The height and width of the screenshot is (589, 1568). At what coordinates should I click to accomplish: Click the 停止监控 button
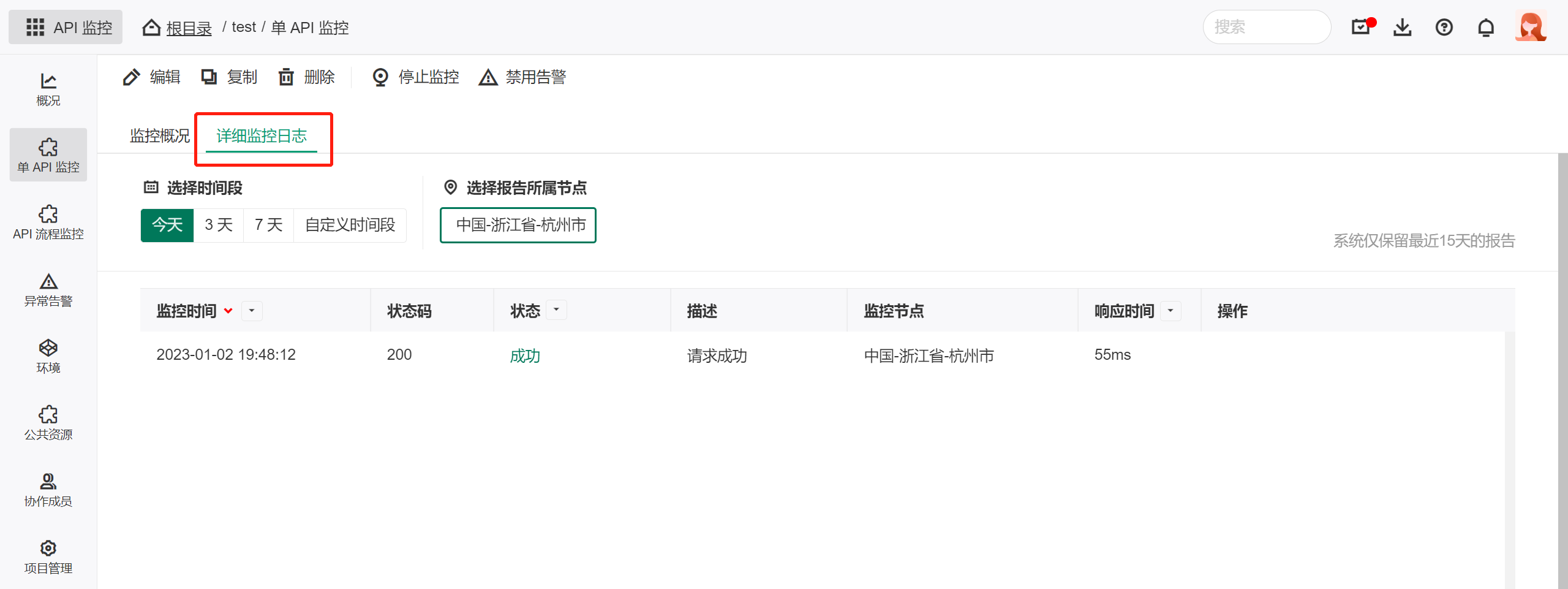(x=416, y=77)
